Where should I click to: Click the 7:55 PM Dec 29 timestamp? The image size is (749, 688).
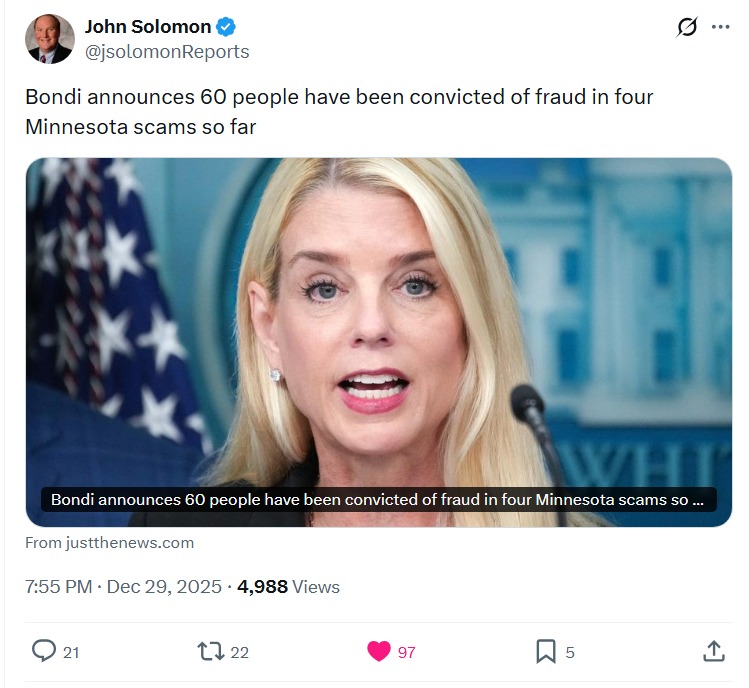(x=123, y=587)
